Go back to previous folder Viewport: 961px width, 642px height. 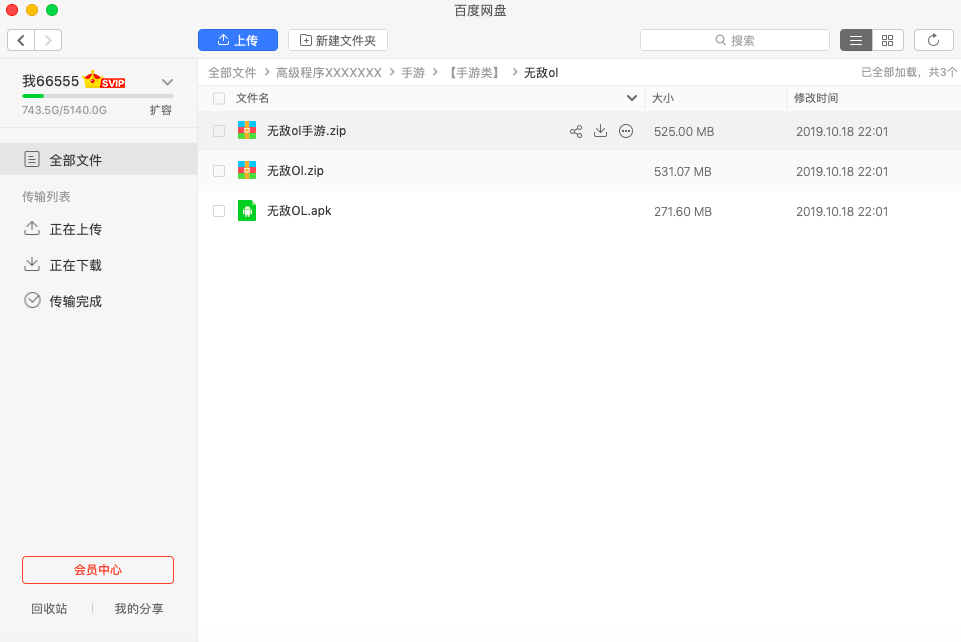(x=21, y=40)
